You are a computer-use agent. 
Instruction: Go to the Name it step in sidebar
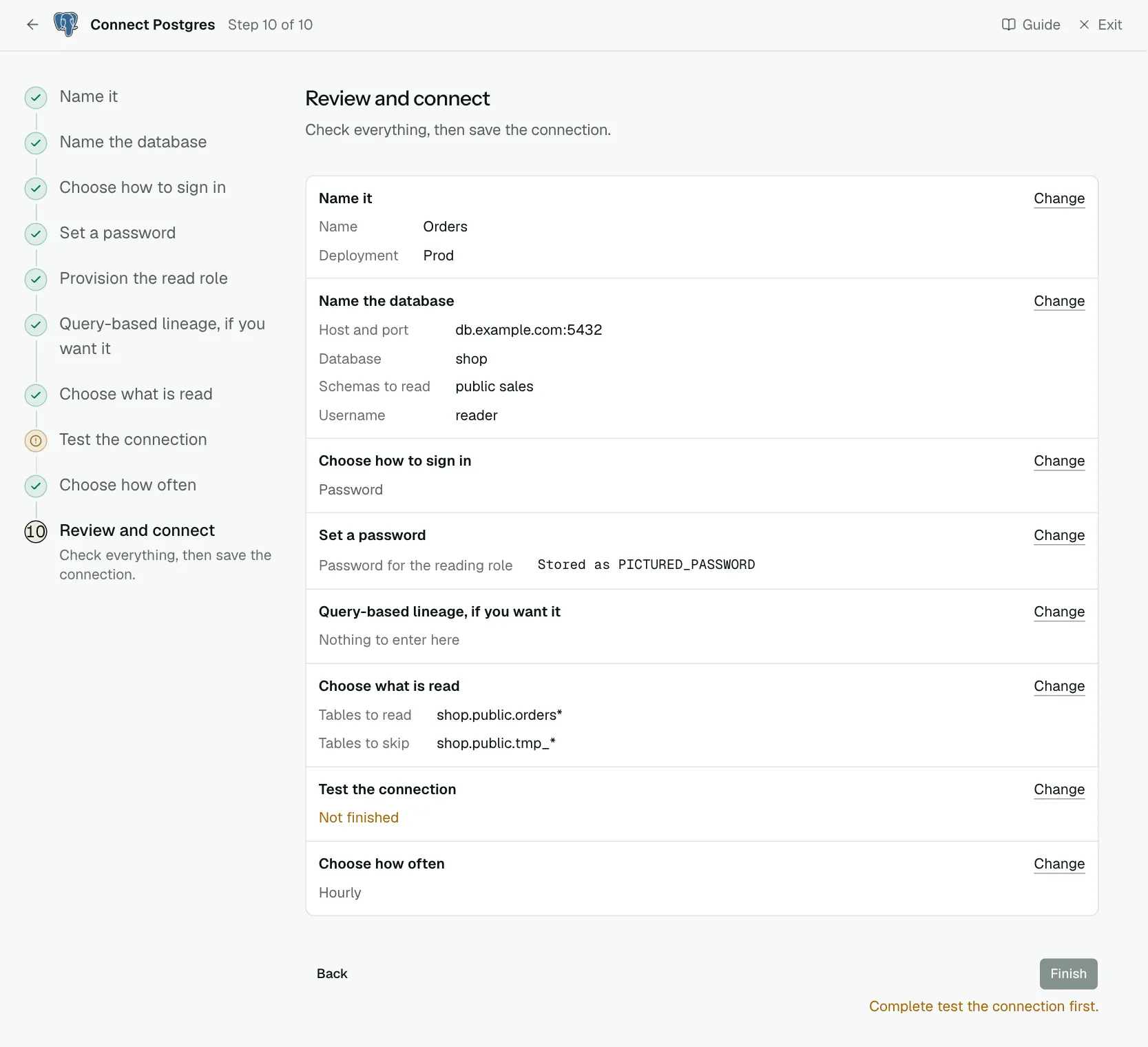(88, 96)
